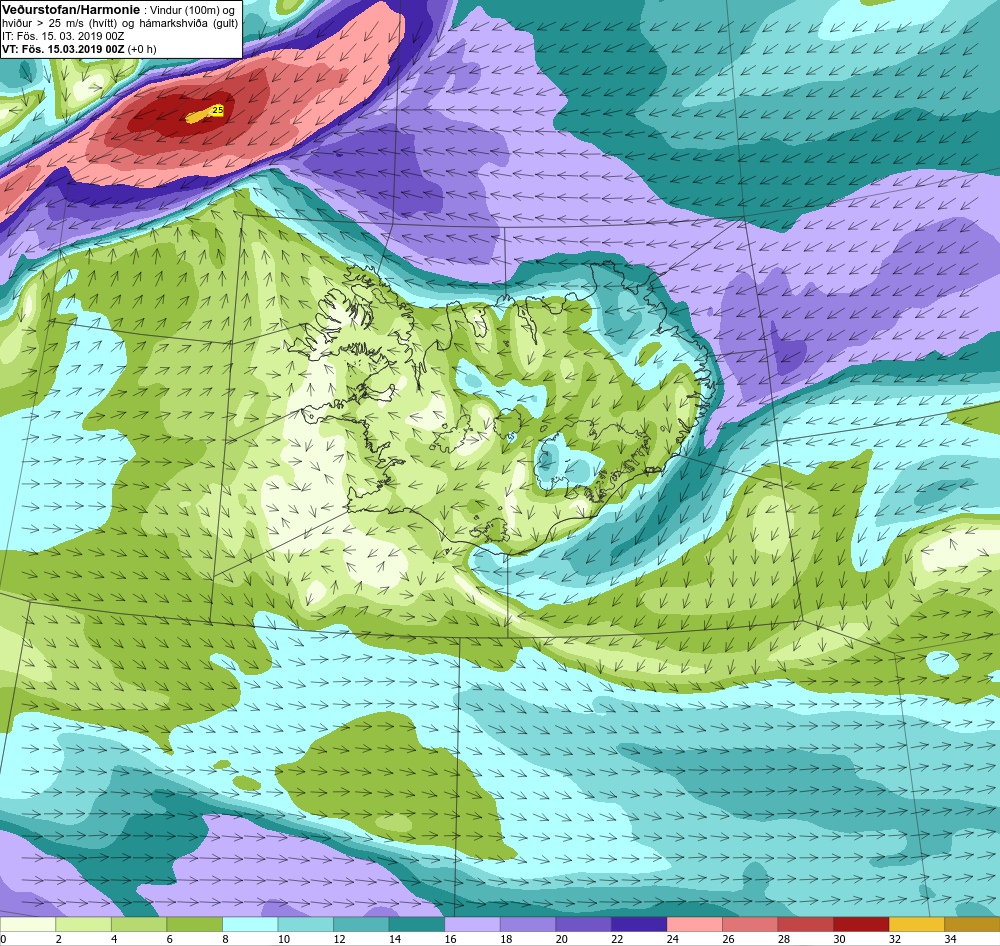
Task: Pick the dark red 30–32 m/s legend swatch
Action: pyautogui.click(x=860, y=924)
